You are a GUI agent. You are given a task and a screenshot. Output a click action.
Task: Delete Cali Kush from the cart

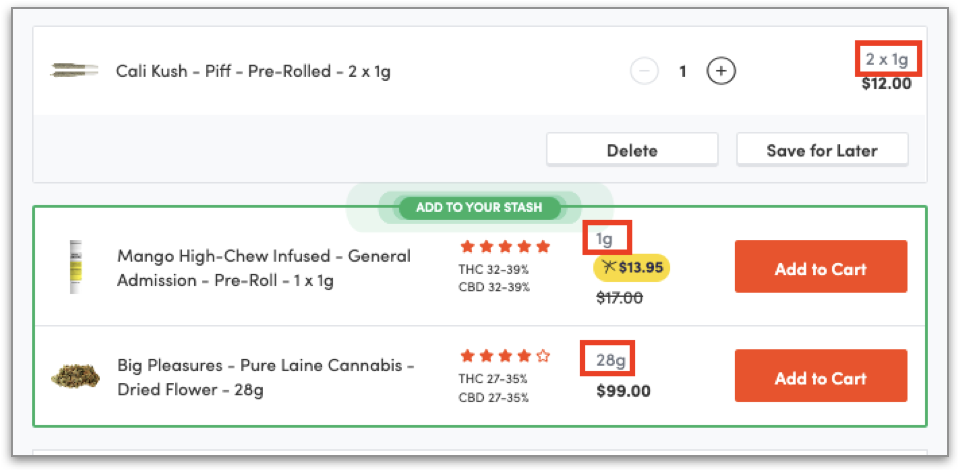point(632,150)
